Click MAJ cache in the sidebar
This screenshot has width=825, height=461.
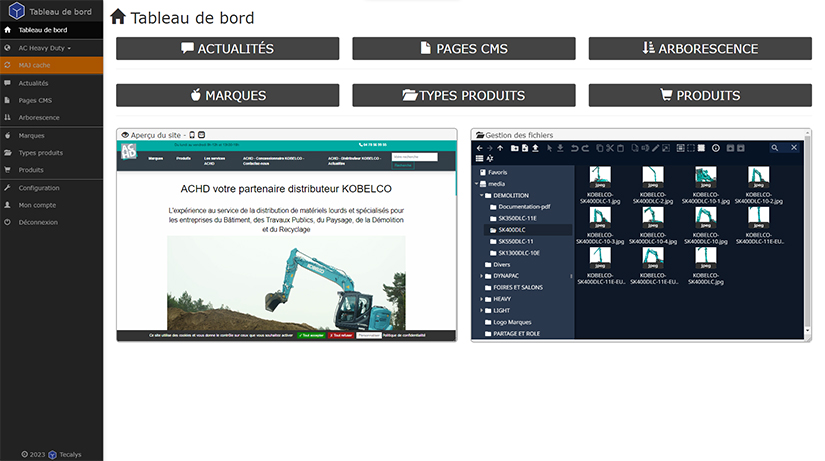click(x=52, y=65)
